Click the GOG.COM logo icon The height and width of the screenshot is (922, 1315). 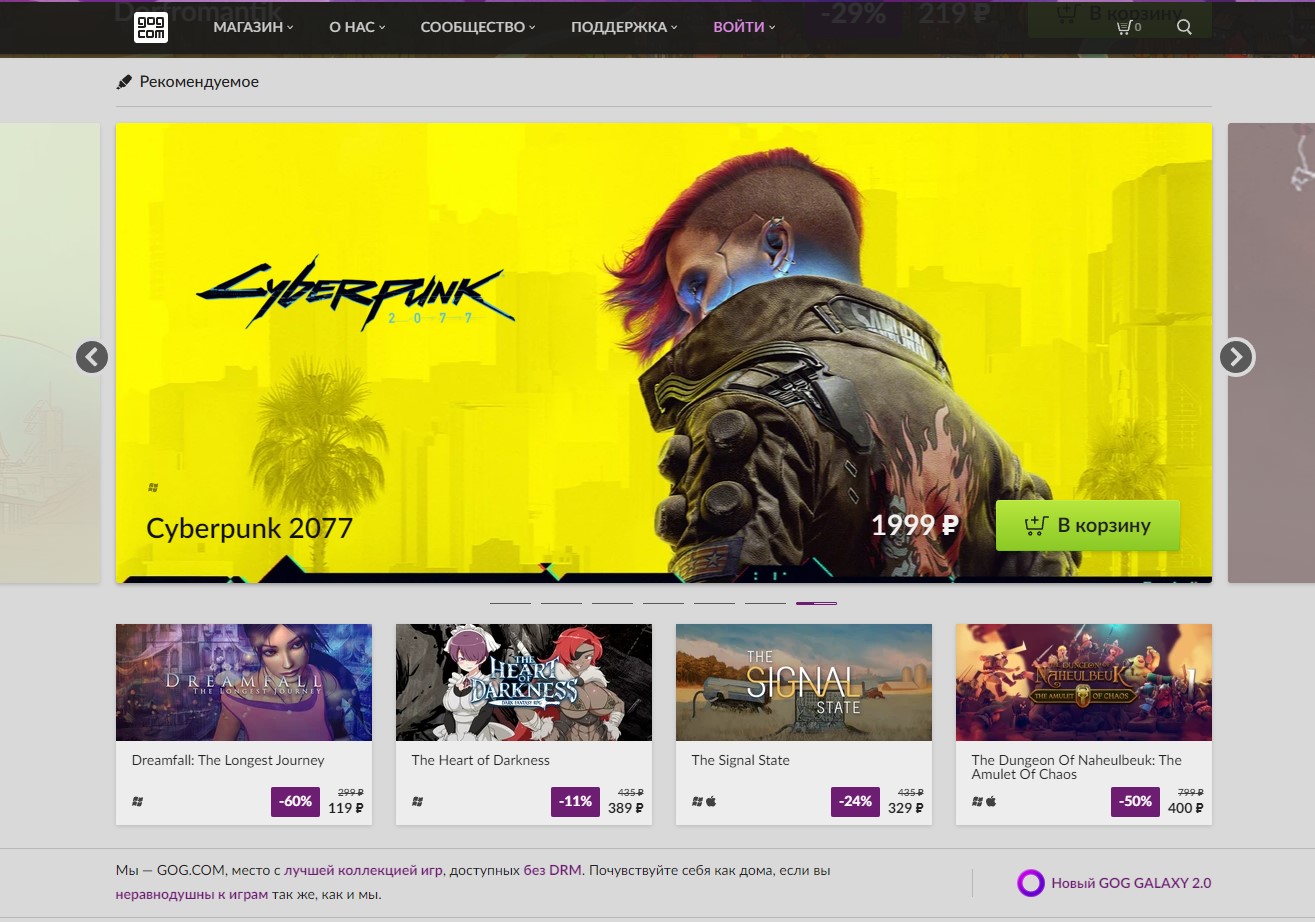click(150, 27)
